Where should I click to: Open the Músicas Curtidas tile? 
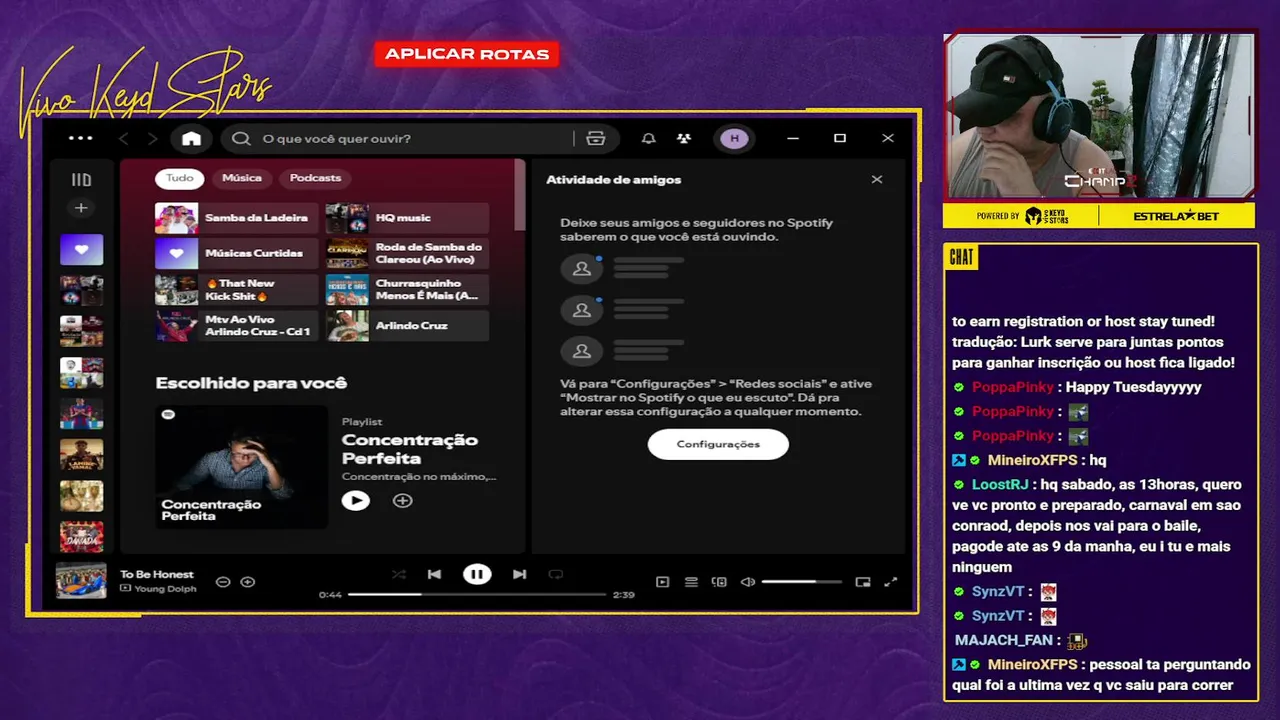(237, 254)
